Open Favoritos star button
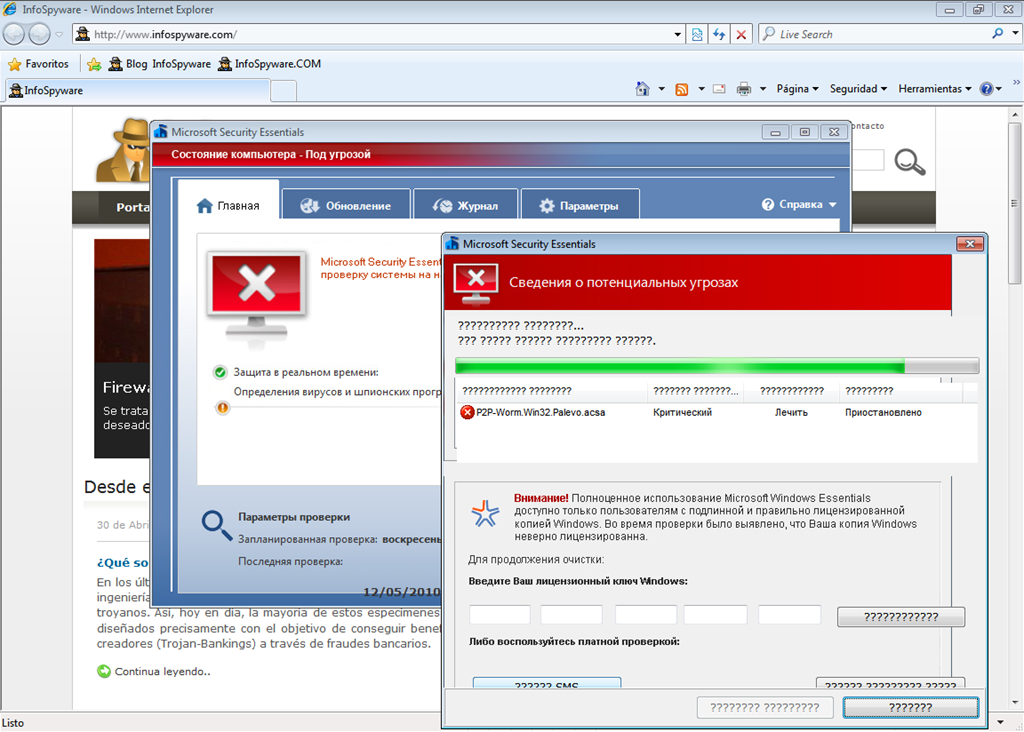Screen dimensions: 1024x732 coord(38,63)
